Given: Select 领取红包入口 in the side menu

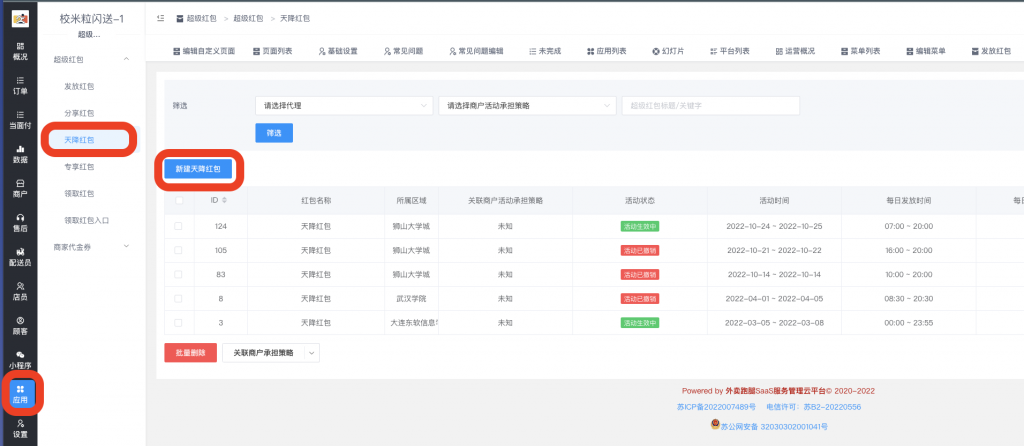Looking at the screenshot, I should (86, 220).
